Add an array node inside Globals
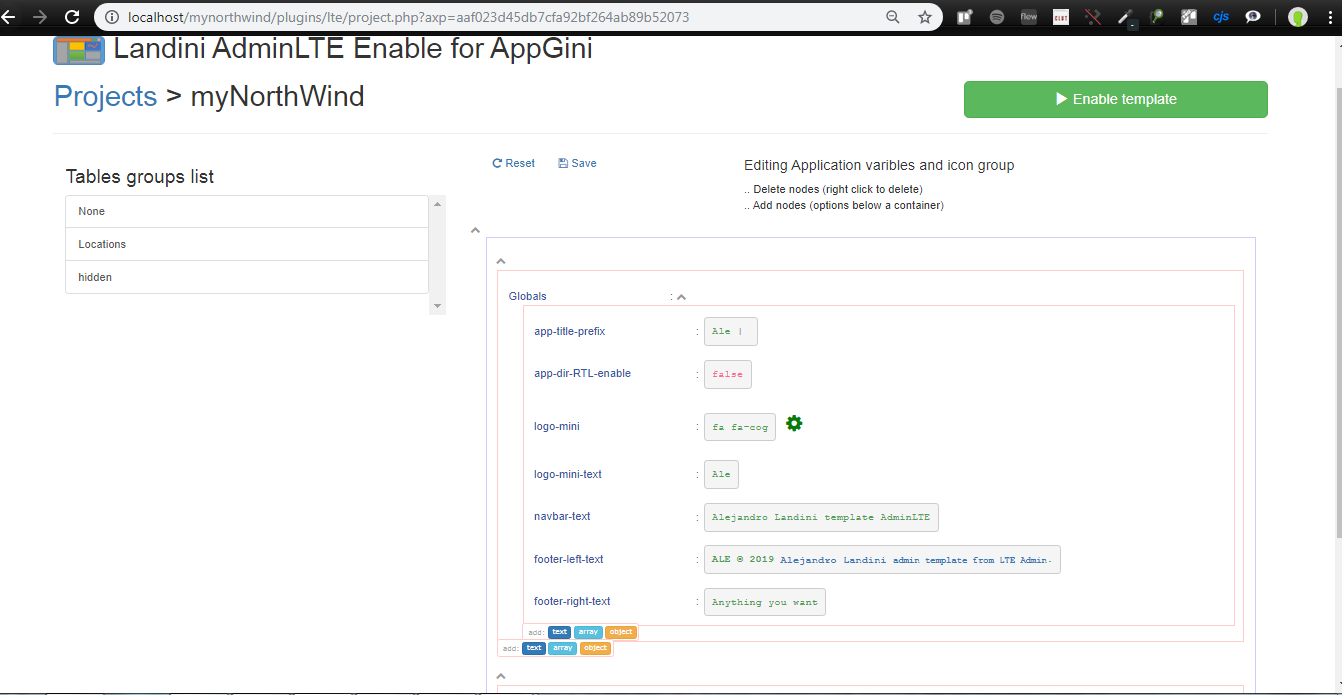 click(x=588, y=632)
